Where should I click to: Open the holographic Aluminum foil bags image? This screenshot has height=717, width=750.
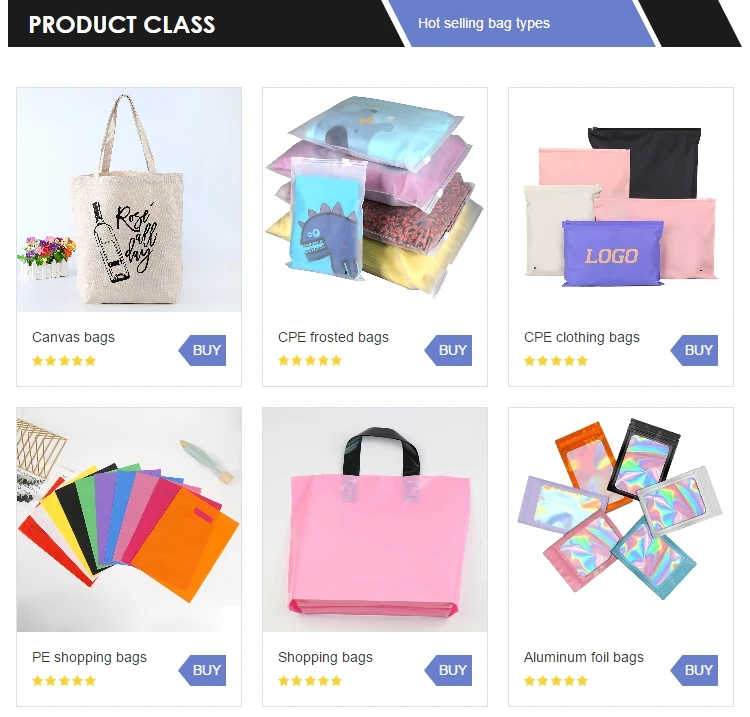click(621, 520)
